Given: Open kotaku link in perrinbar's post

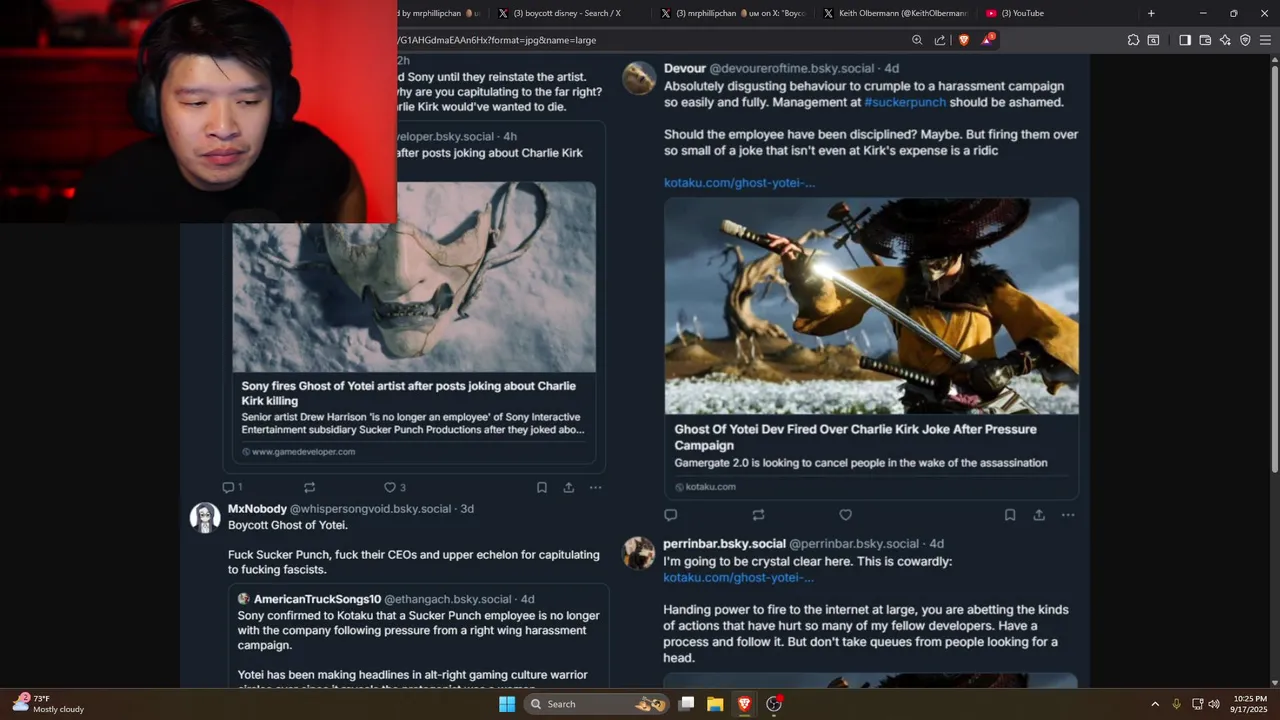Looking at the screenshot, I should click(x=738, y=577).
